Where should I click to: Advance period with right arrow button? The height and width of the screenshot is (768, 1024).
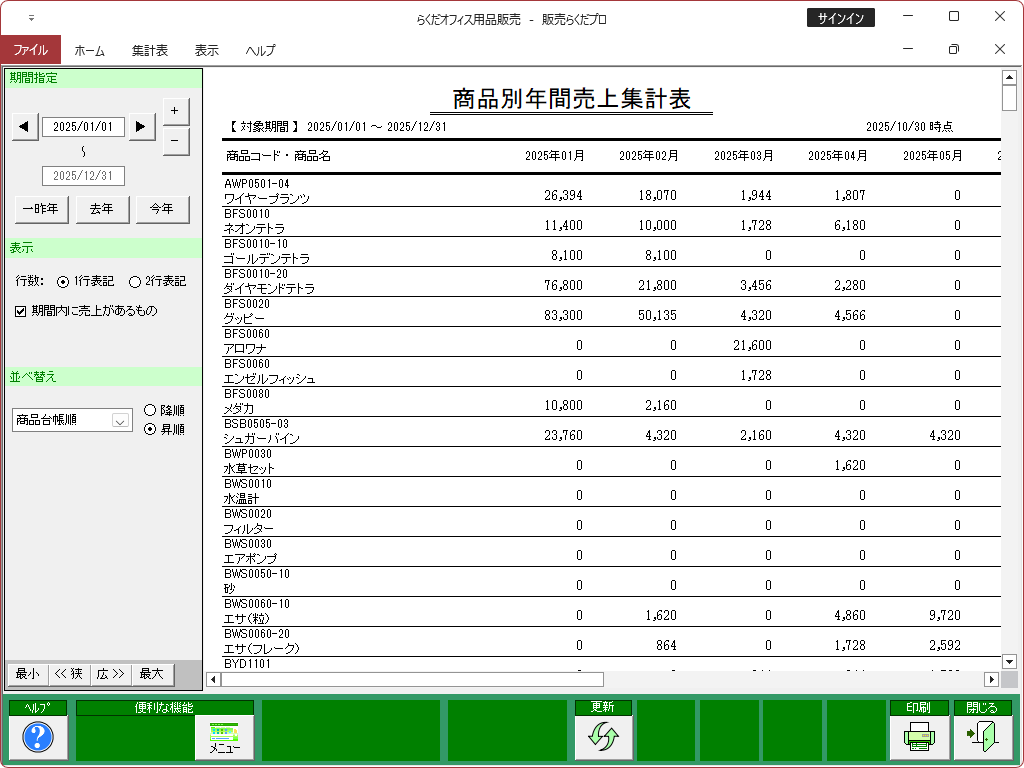(x=141, y=126)
